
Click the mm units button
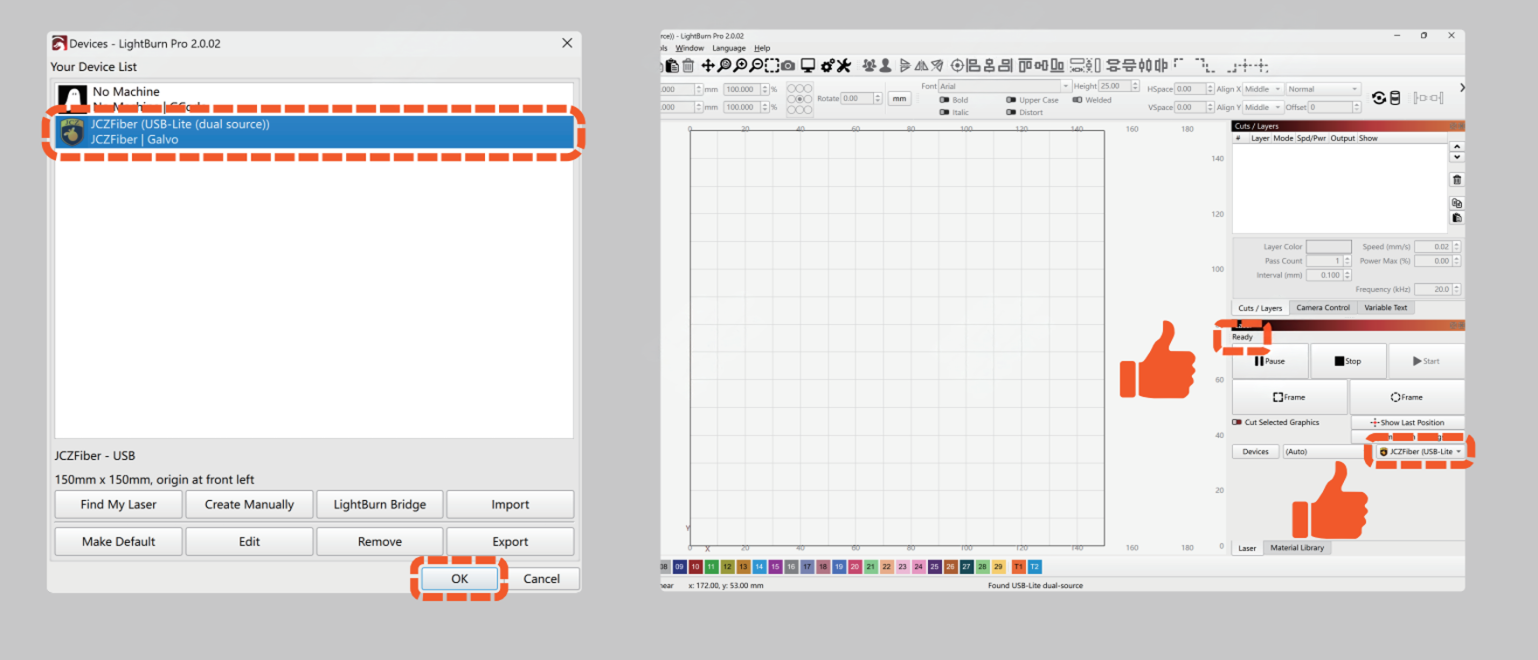(x=899, y=98)
